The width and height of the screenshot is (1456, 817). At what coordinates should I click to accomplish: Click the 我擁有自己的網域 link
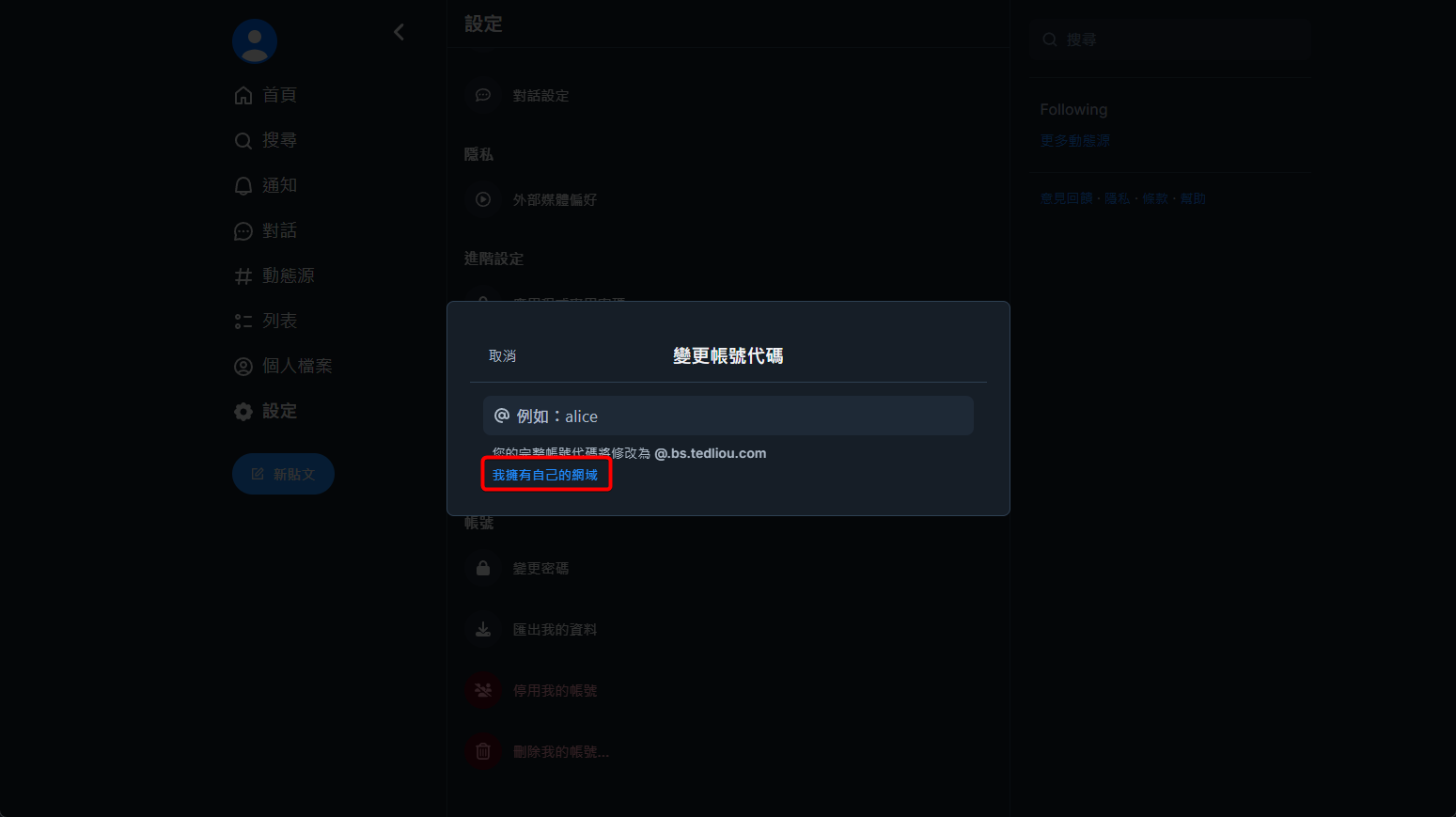click(x=545, y=475)
